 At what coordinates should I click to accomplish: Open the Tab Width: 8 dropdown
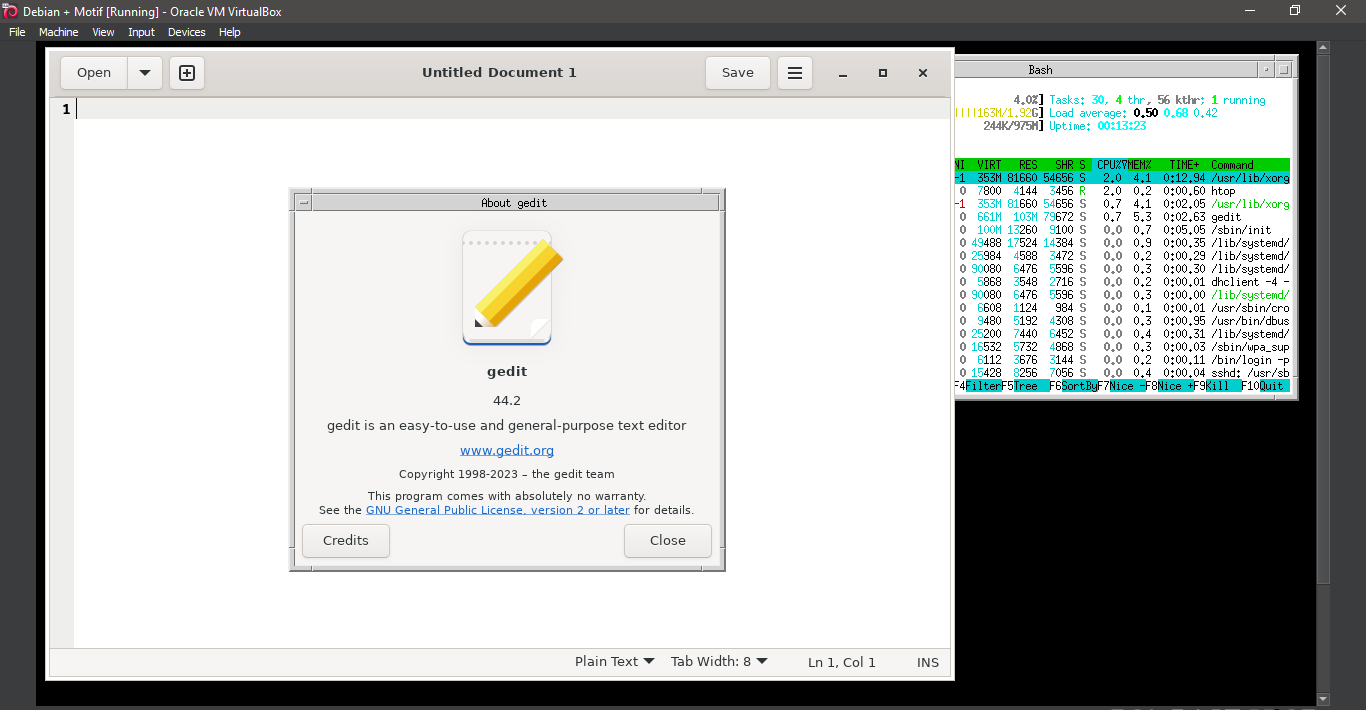[718, 661]
